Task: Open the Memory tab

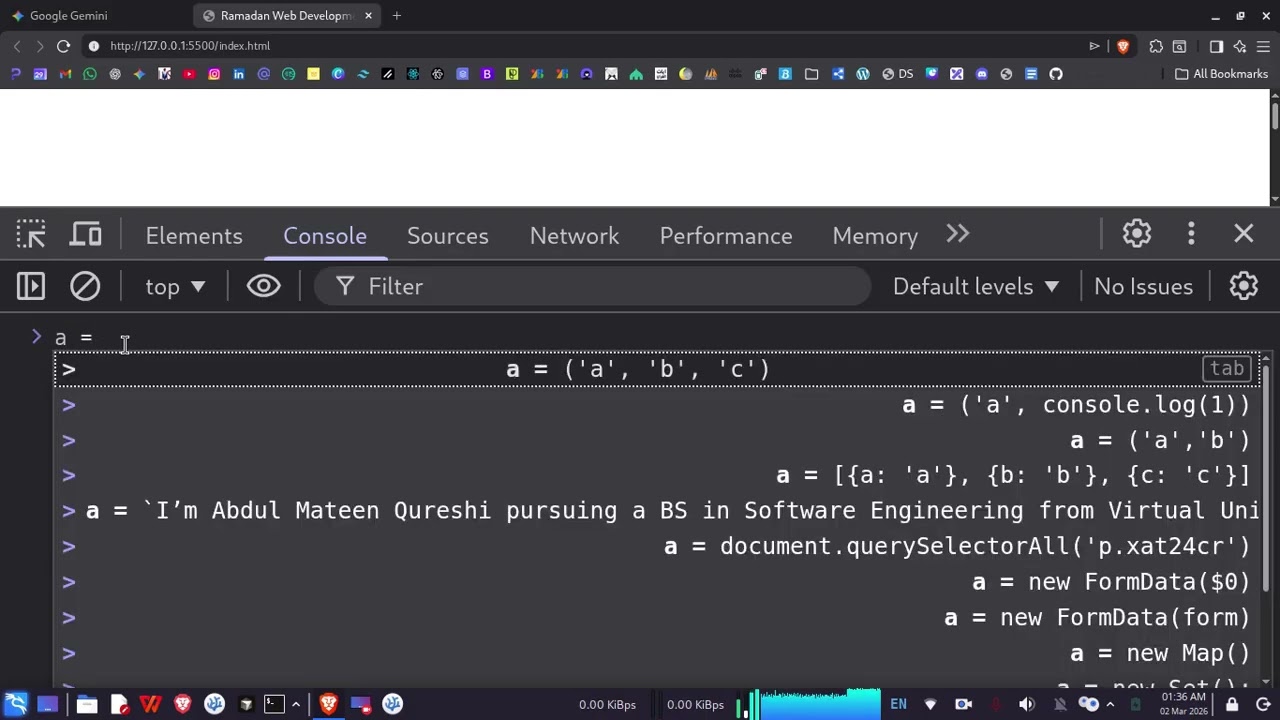Action: click(875, 236)
